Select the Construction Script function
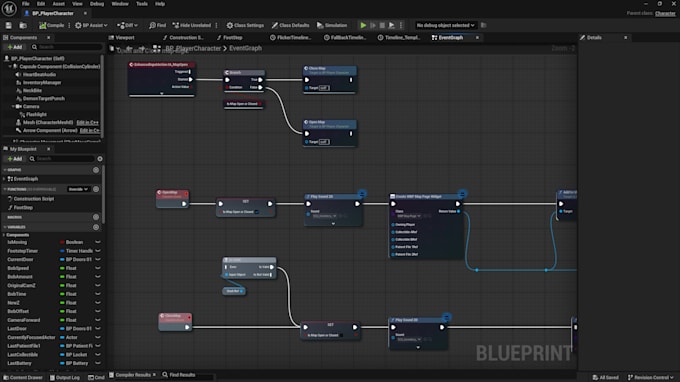The height and width of the screenshot is (382, 680). coord(33,199)
